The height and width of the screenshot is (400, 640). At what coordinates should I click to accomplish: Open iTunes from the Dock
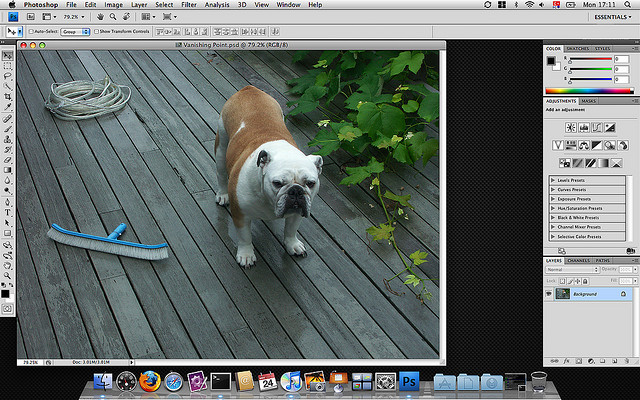291,381
